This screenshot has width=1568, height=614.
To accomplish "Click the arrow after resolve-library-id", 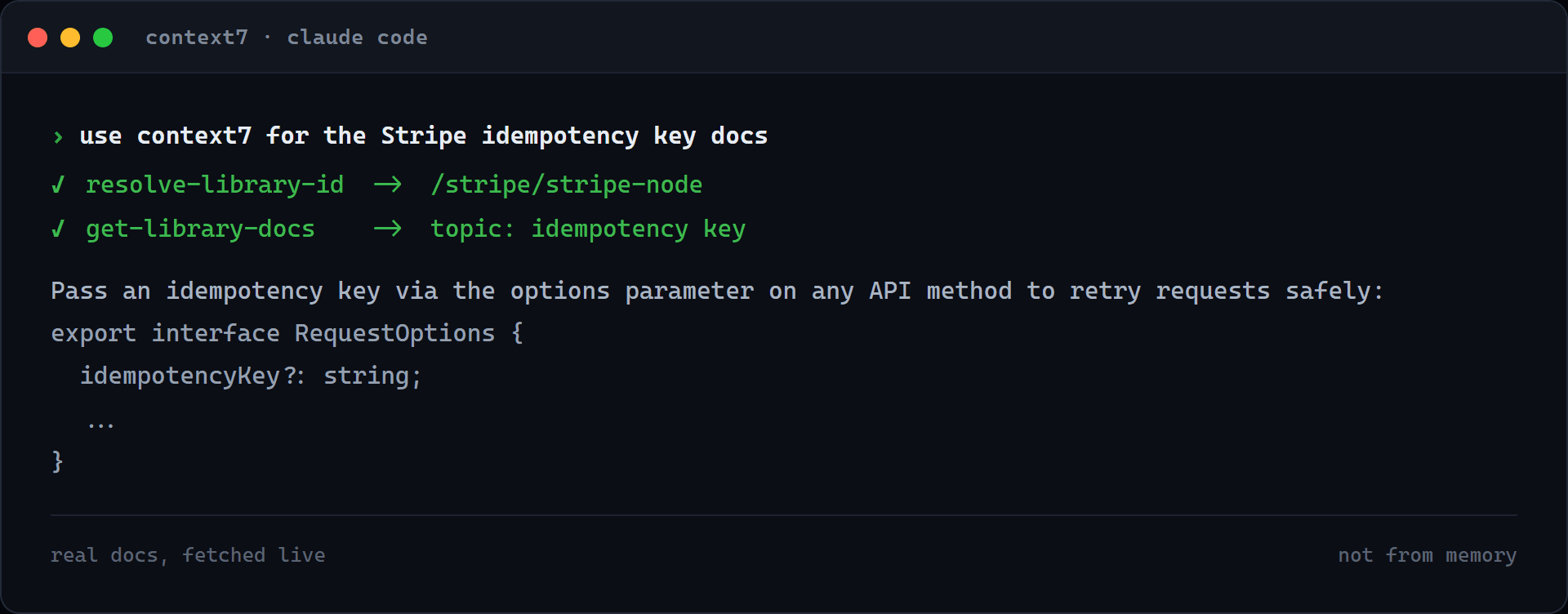I will click(388, 185).
